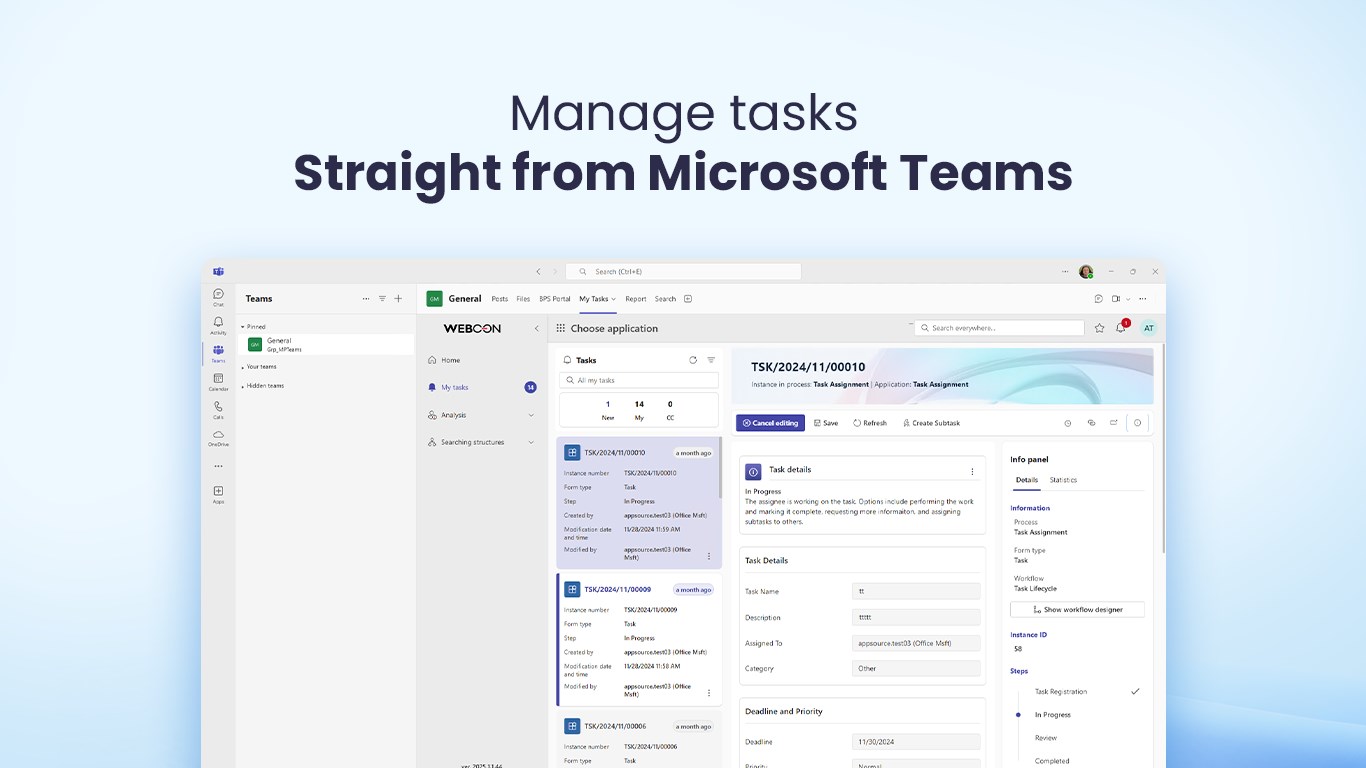Open Calendar in the Teams sidebar
Image resolution: width=1366 pixels, height=768 pixels.
218,381
